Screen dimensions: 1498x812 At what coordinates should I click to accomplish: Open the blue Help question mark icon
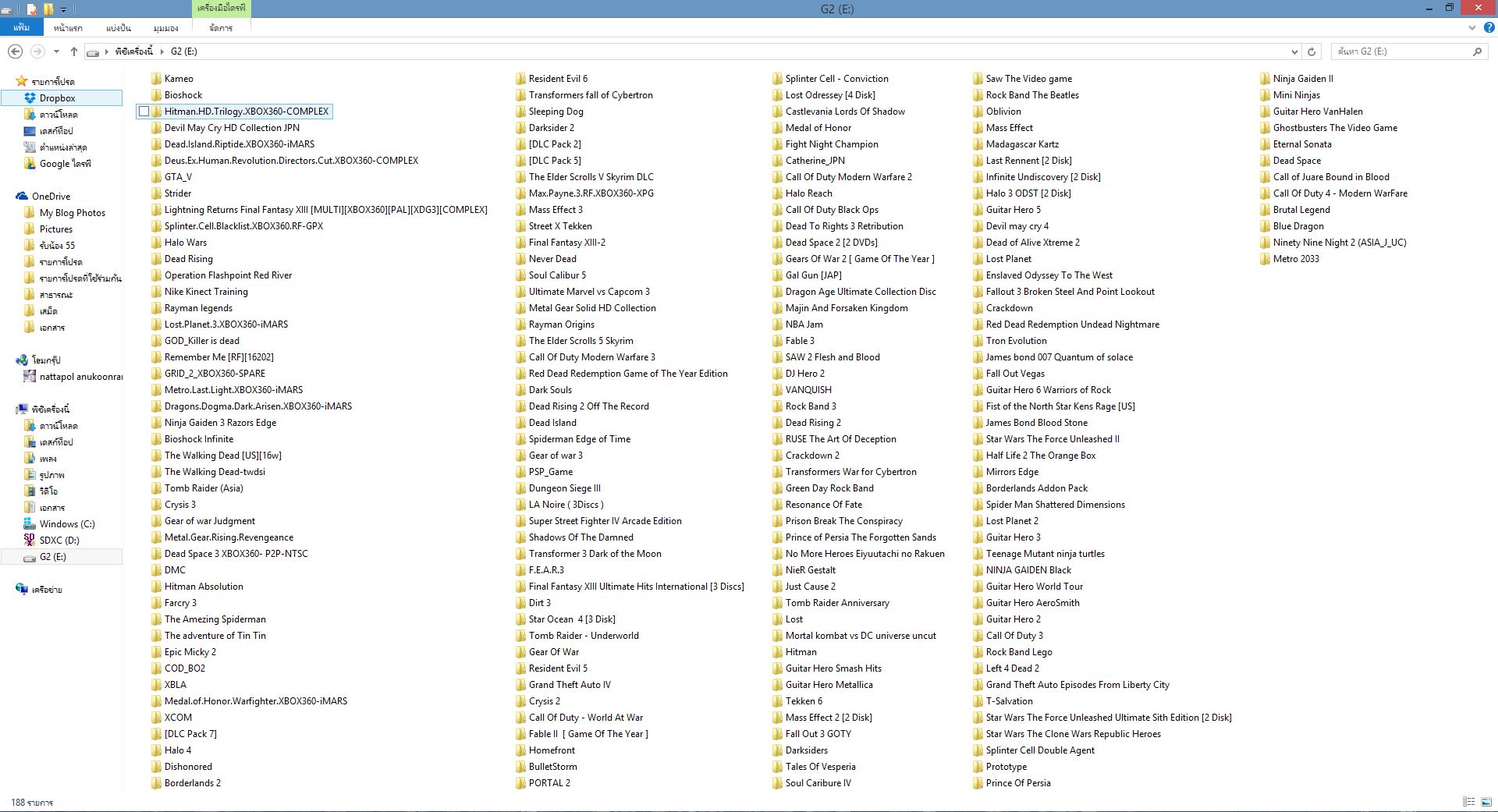[x=1489, y=27]
